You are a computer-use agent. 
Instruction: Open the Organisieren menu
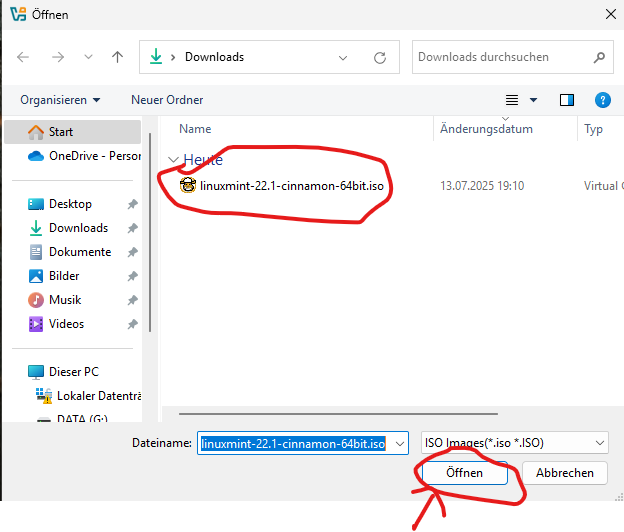click(60, 100)
